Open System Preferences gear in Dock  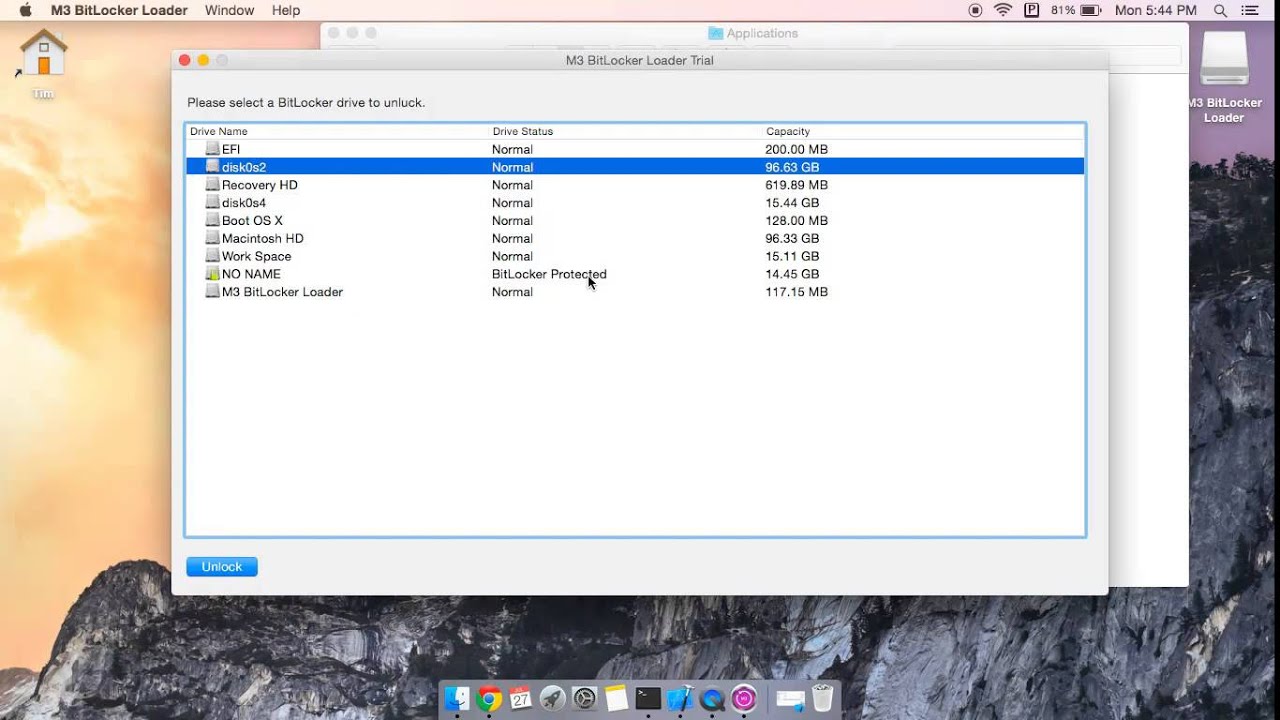pyautogui.click(x=584, y=698)
